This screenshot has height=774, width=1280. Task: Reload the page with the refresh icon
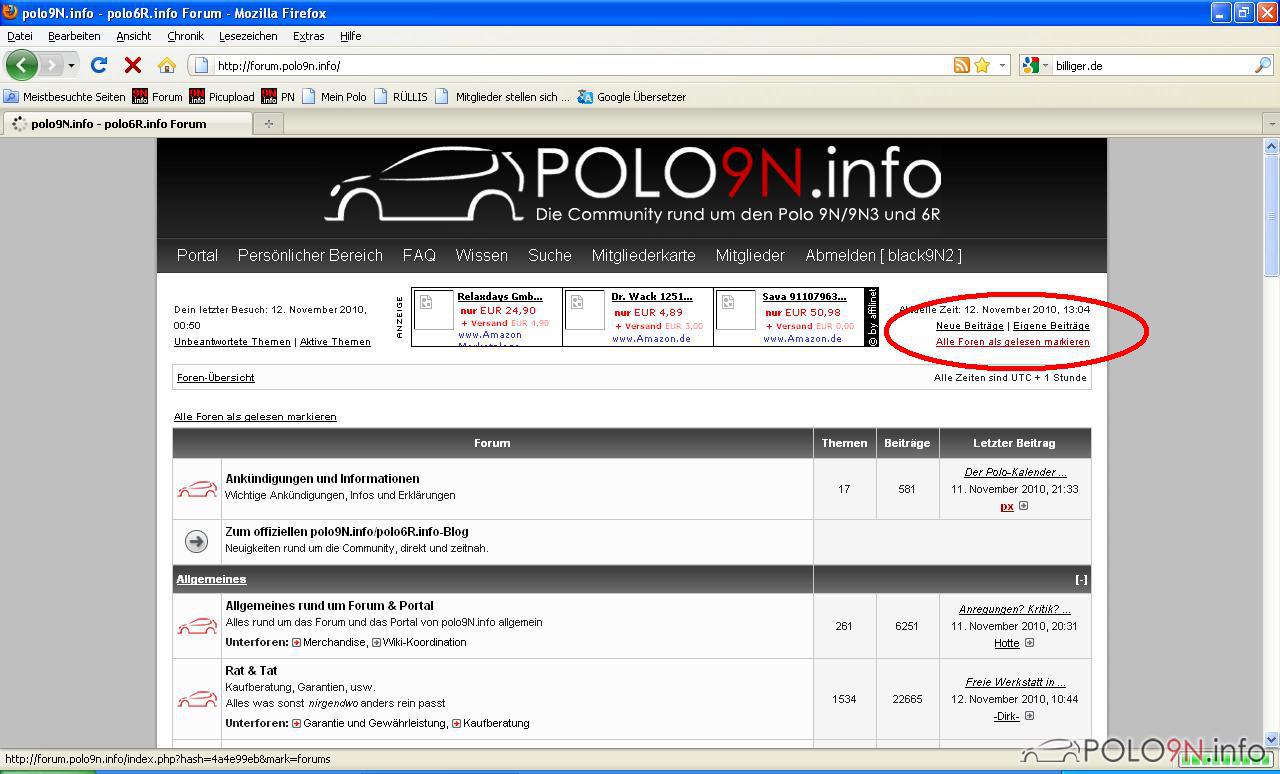99,65
